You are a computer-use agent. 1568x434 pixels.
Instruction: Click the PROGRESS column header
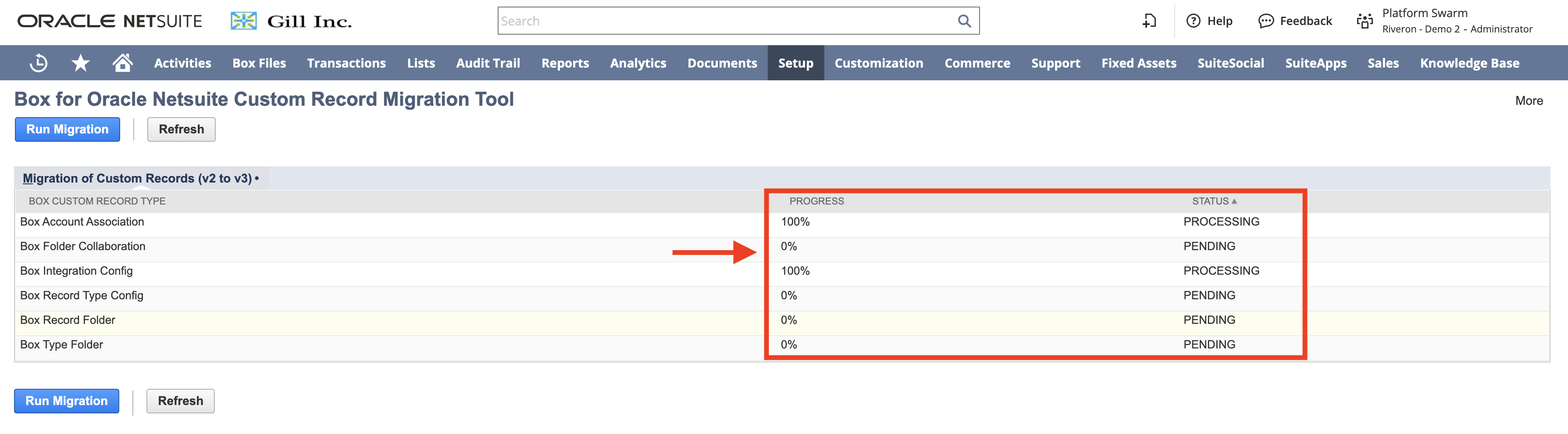[x=816, y=201]
